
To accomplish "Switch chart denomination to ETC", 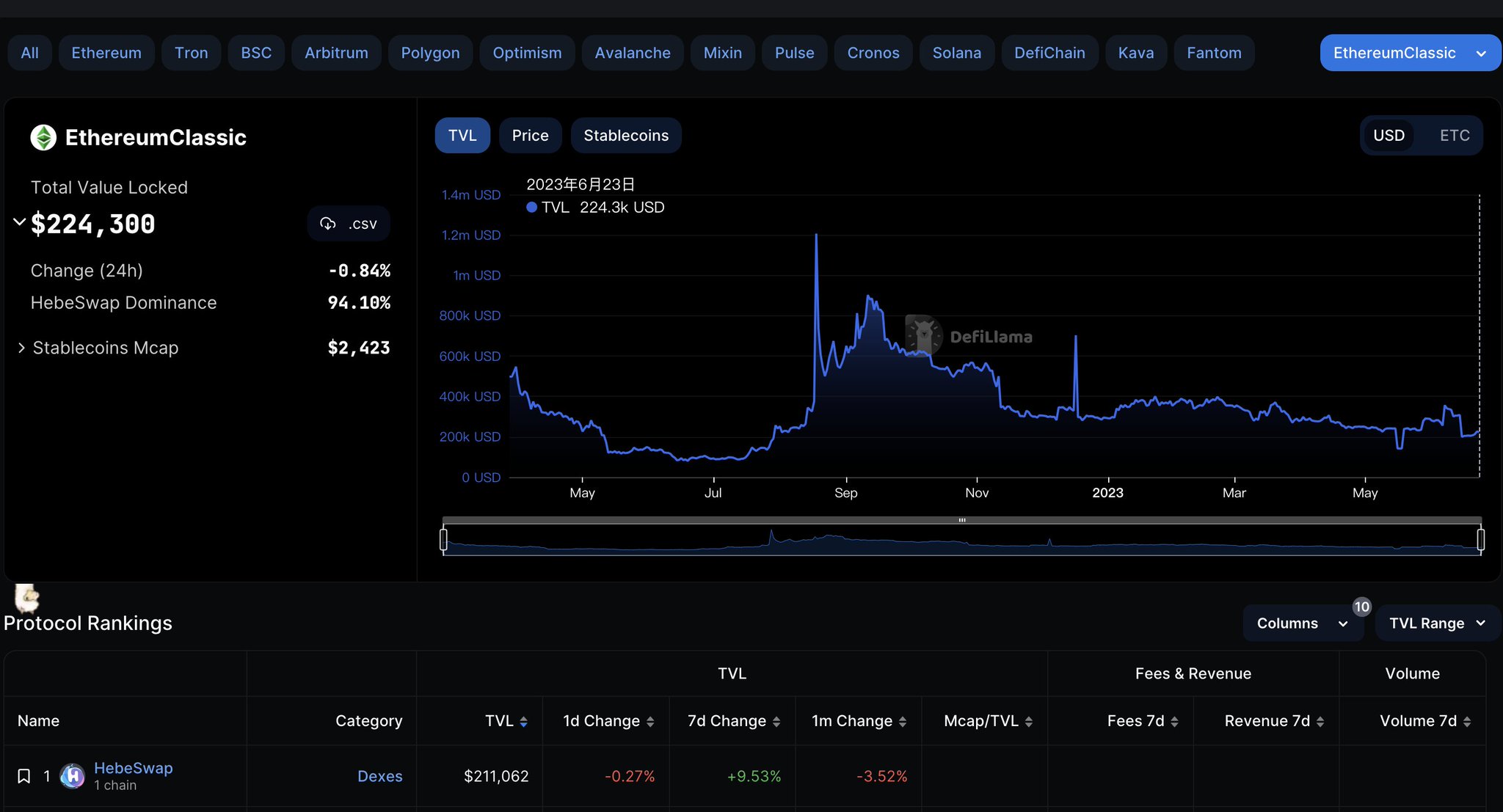I will (x=1455, y=136).
